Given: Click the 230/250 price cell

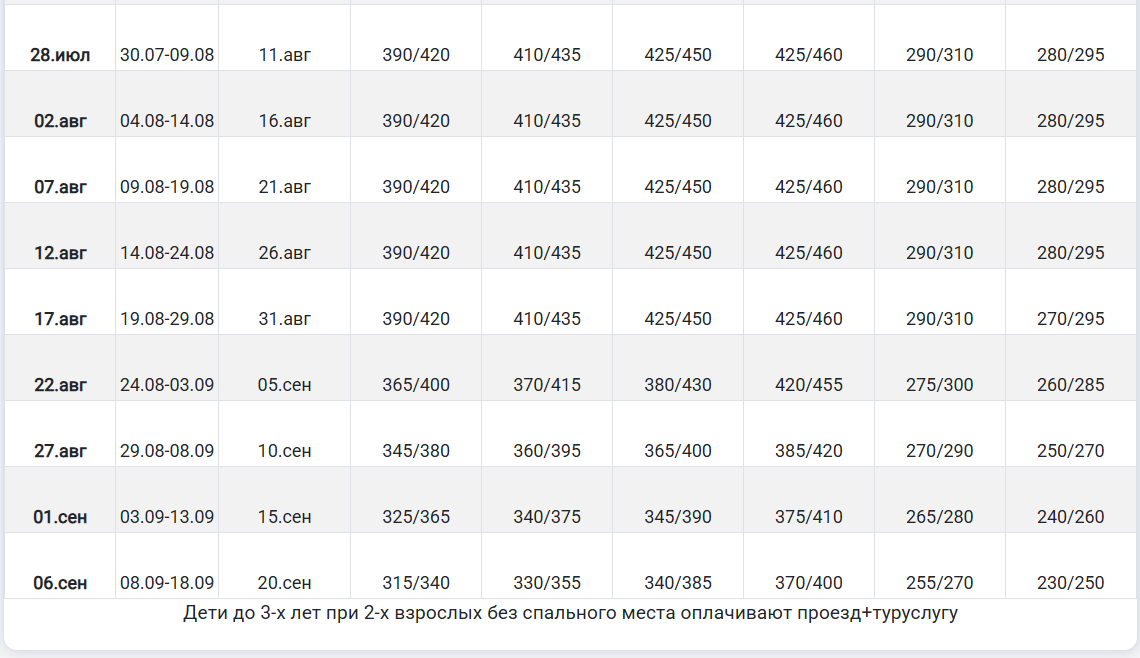Looking at the screenshot, I should (x=1071, y=583).
